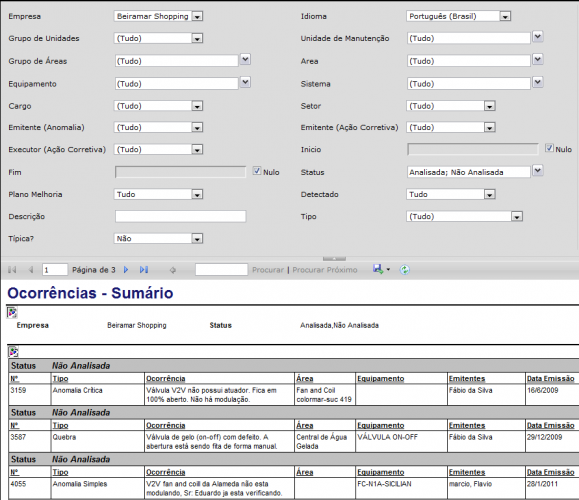Click the export save disk icon
579x500 pixels.
(x=377, y=269)
